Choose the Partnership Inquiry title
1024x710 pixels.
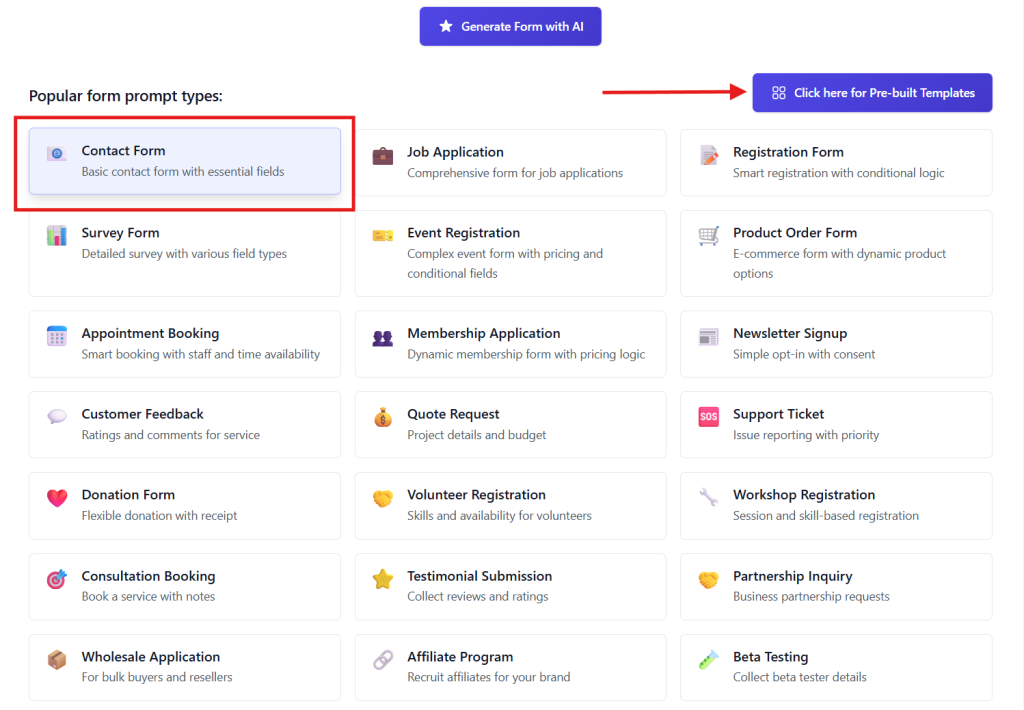[792, 576]
